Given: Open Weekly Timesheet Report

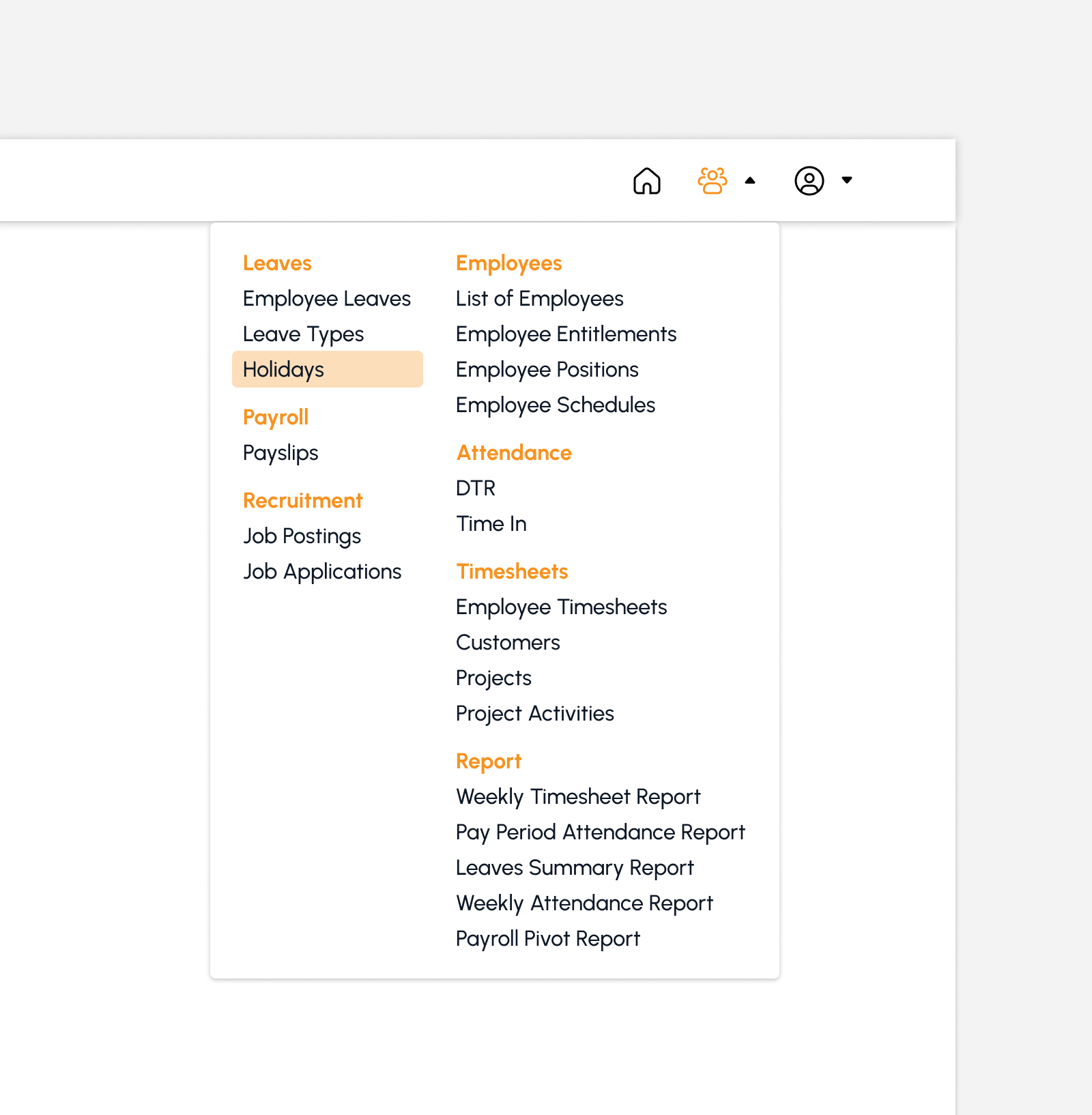Looking at the screenshot, I should click(578, 797).
